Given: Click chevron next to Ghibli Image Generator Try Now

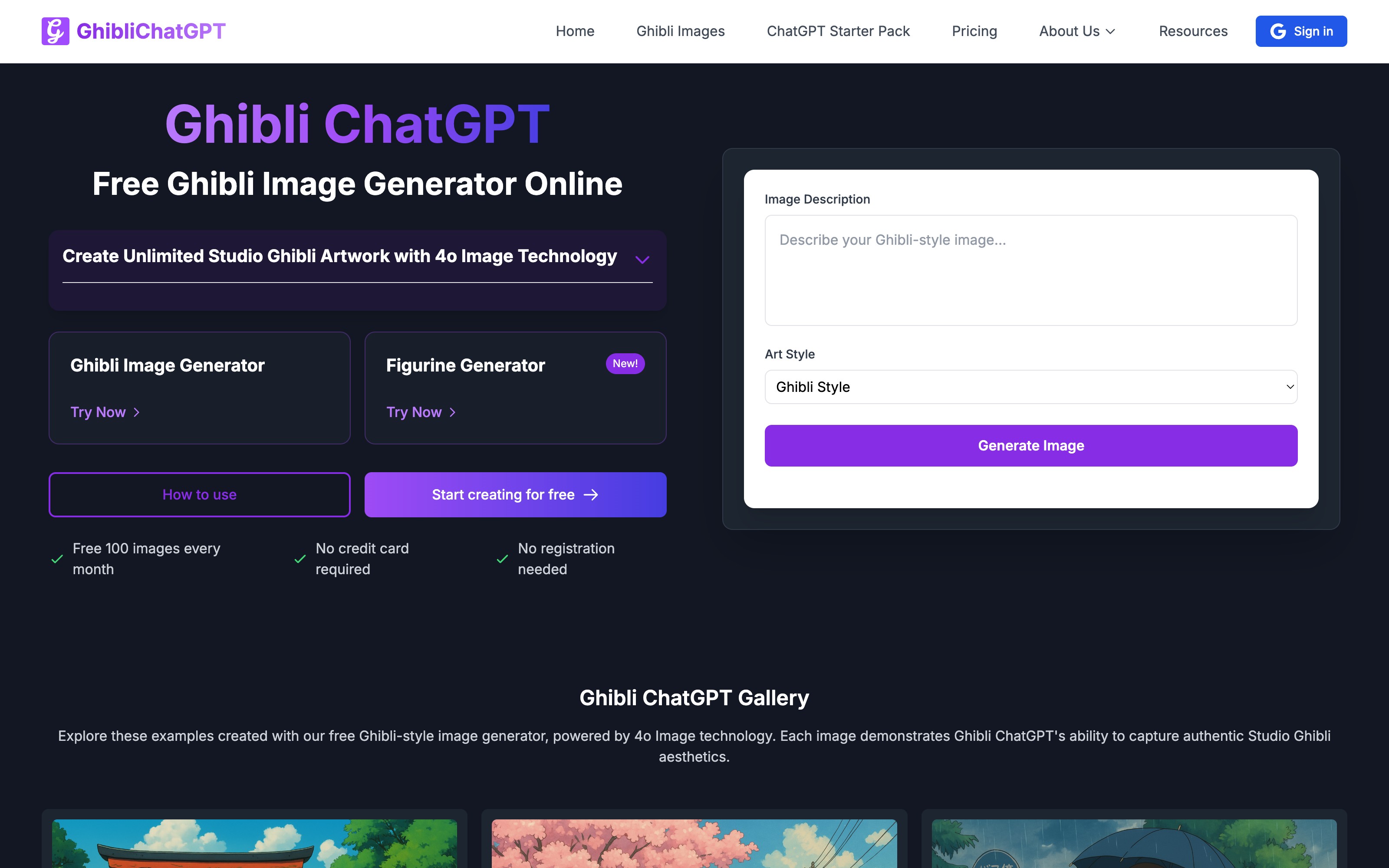Looking at the screenshot, I should [137, 412].
